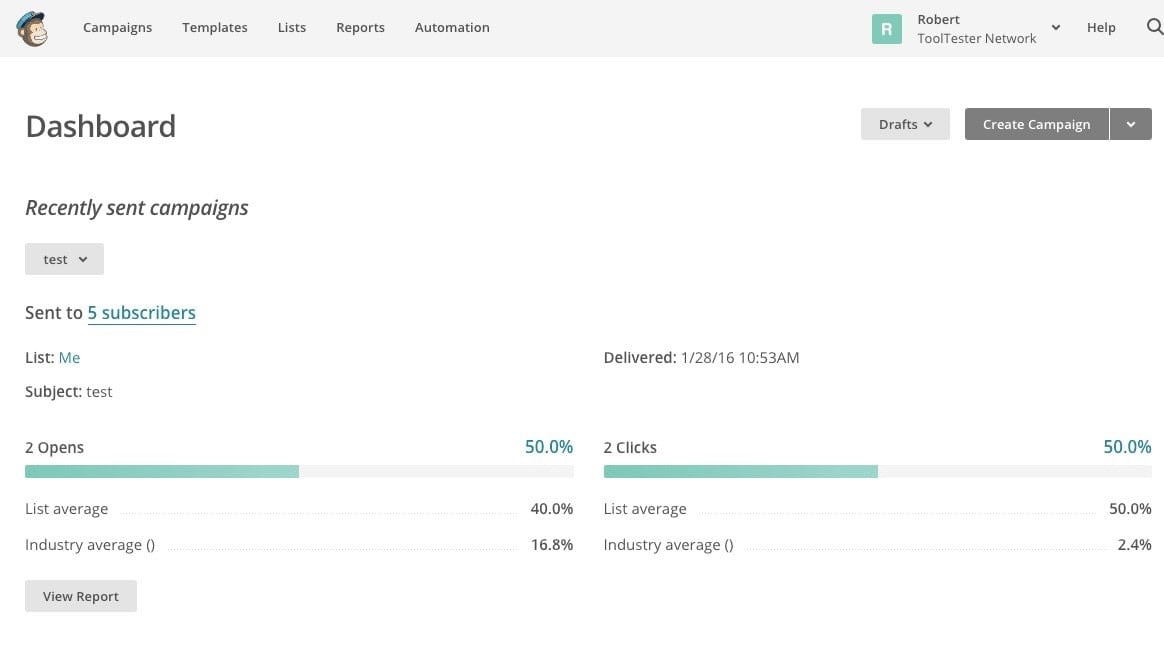Click the Subject: test text
Screen dimensions: 1164x655
[68, 391]
